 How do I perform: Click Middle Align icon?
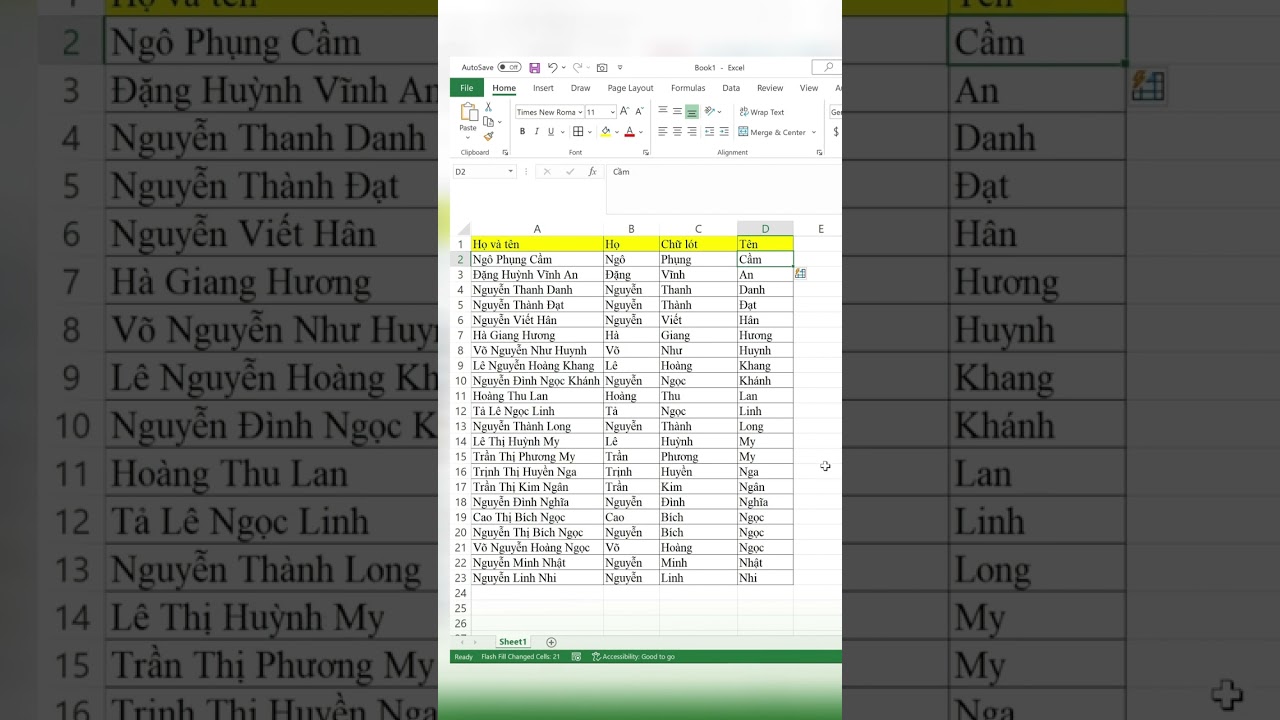(x=677, y=112)
